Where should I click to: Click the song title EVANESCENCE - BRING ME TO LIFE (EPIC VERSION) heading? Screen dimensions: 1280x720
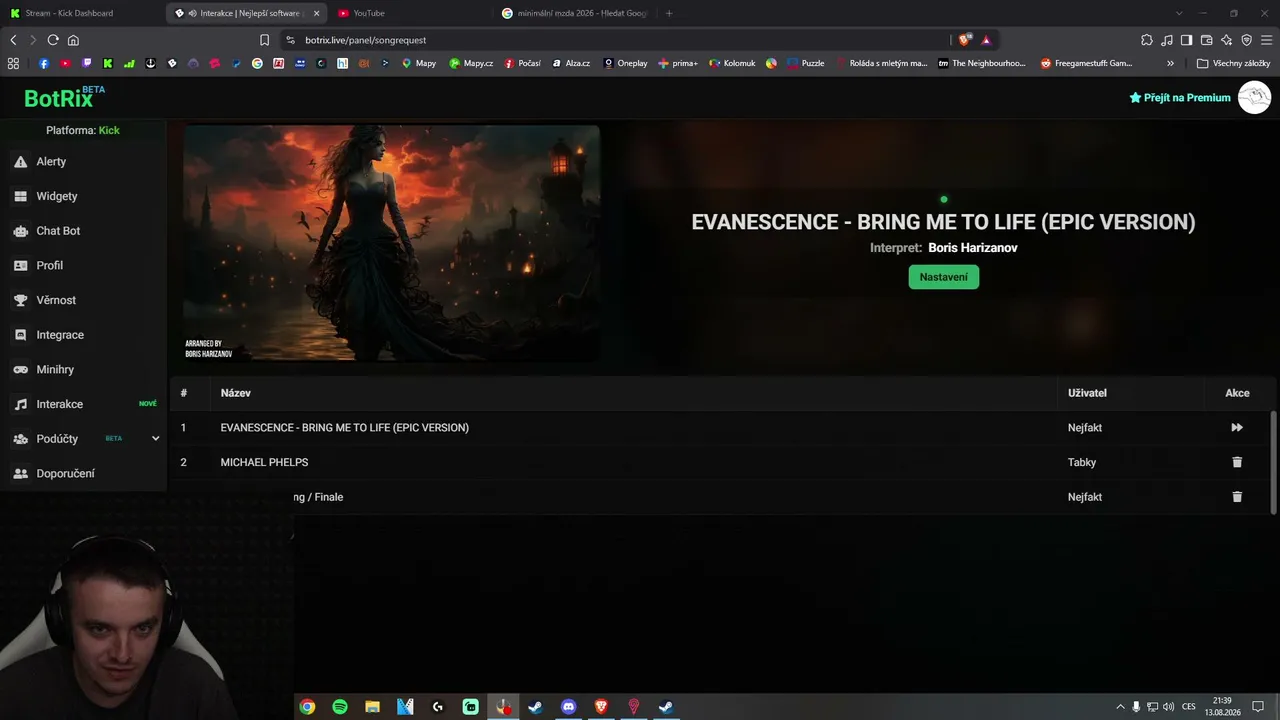(943, 222)
